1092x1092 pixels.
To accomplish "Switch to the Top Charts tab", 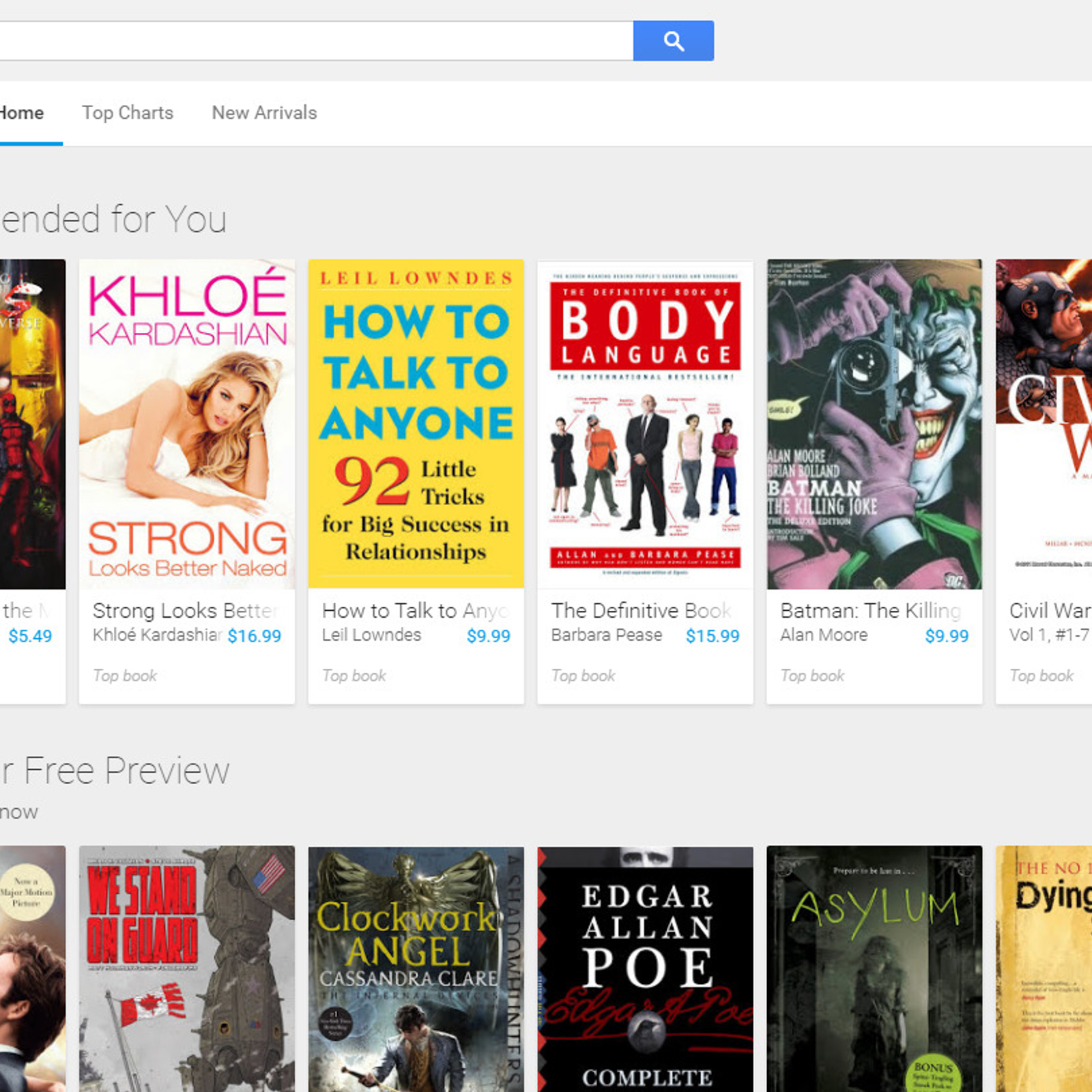I will 128,113.
